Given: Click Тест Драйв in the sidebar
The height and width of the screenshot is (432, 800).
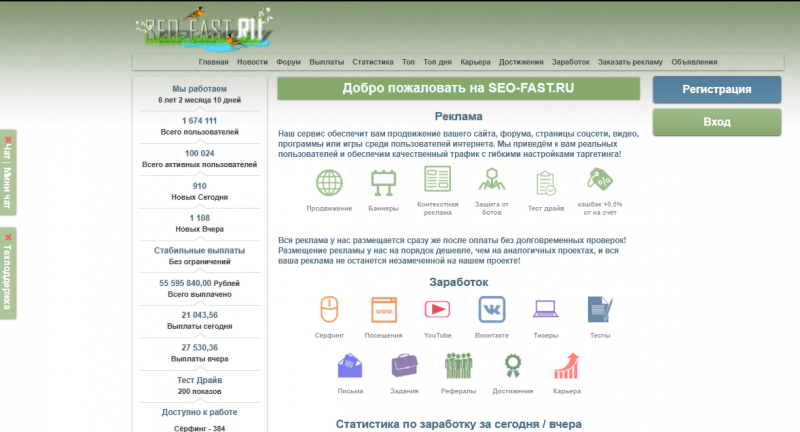Looking at the screenshot, I should 199,380.
